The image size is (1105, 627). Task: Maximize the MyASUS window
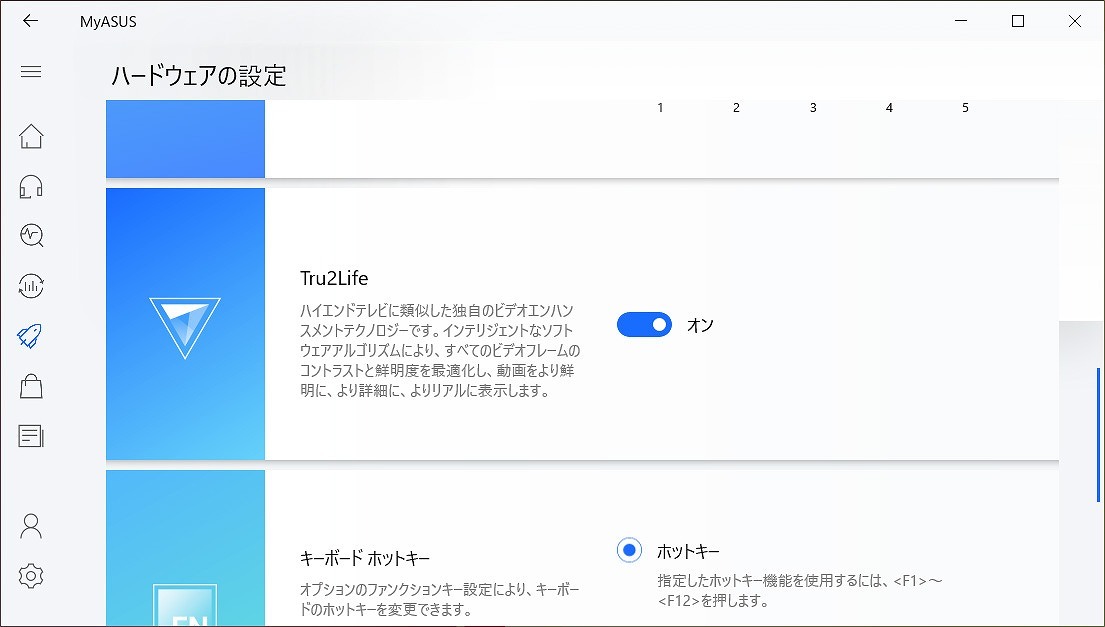1018,21
